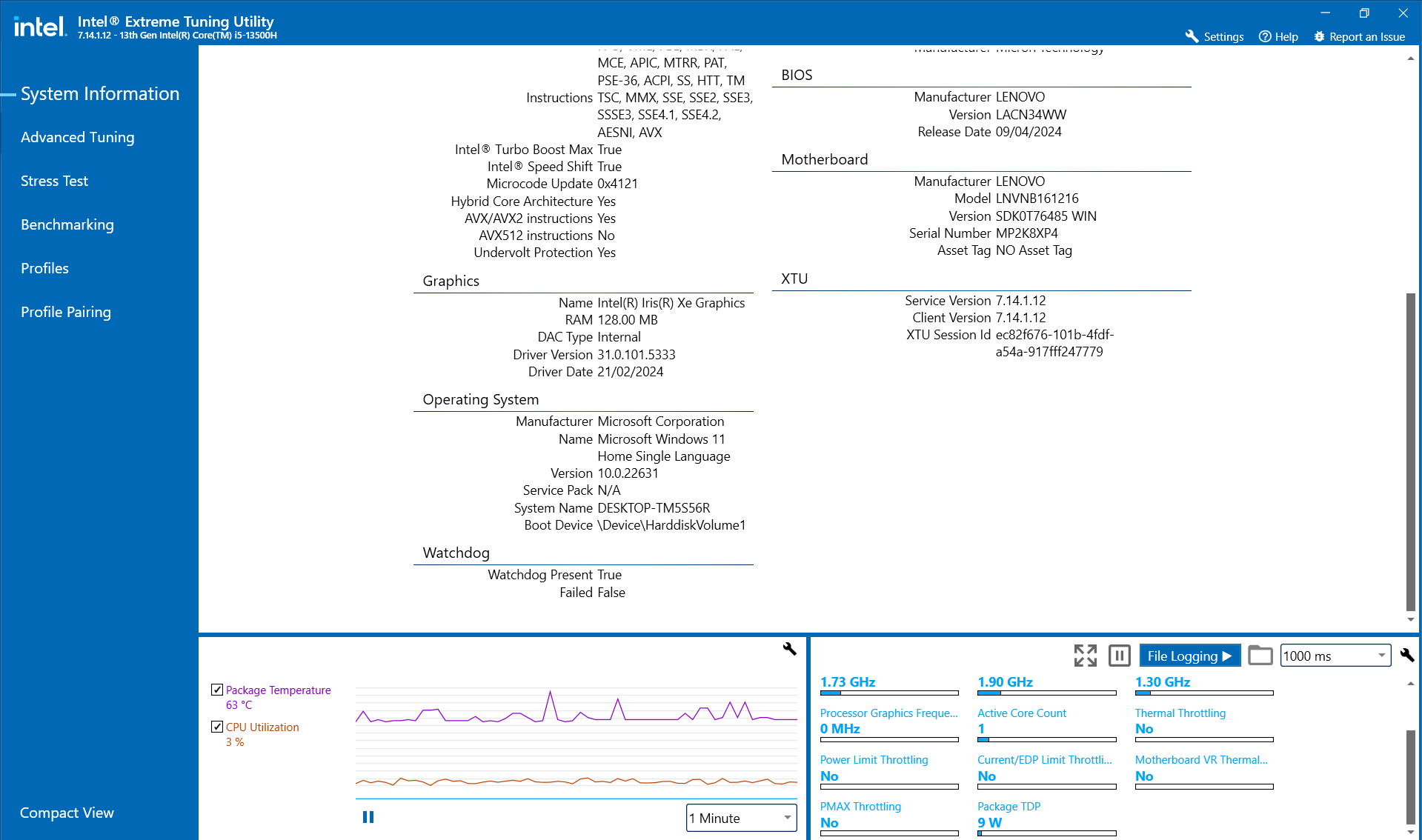This screenshot has height=840, width=1422.
Task: Click Processor Graphics Frequency monitor label
Action: (888, 713)
